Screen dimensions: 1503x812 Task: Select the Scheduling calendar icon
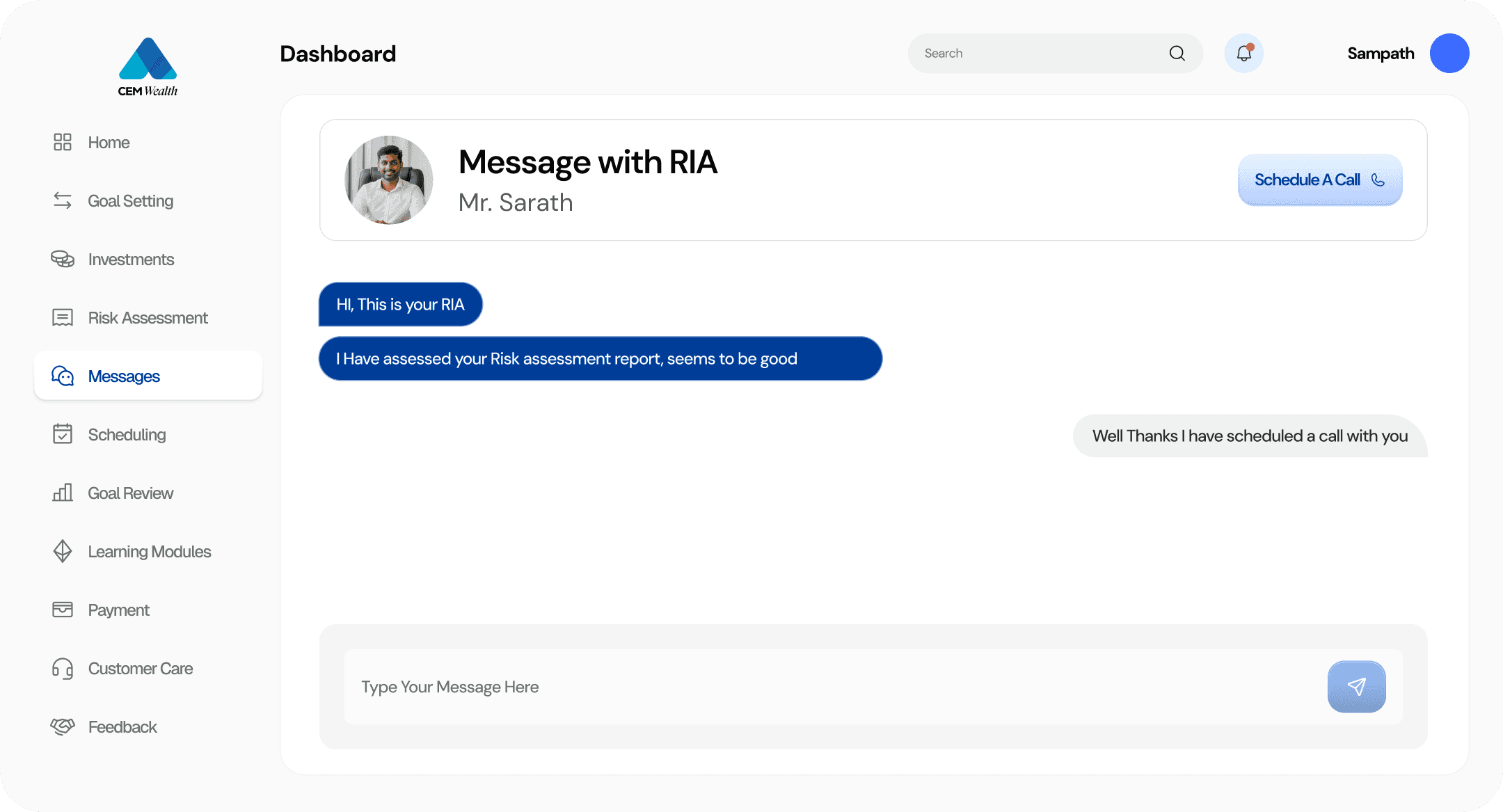pyautogui.click(x=63, y=434)
